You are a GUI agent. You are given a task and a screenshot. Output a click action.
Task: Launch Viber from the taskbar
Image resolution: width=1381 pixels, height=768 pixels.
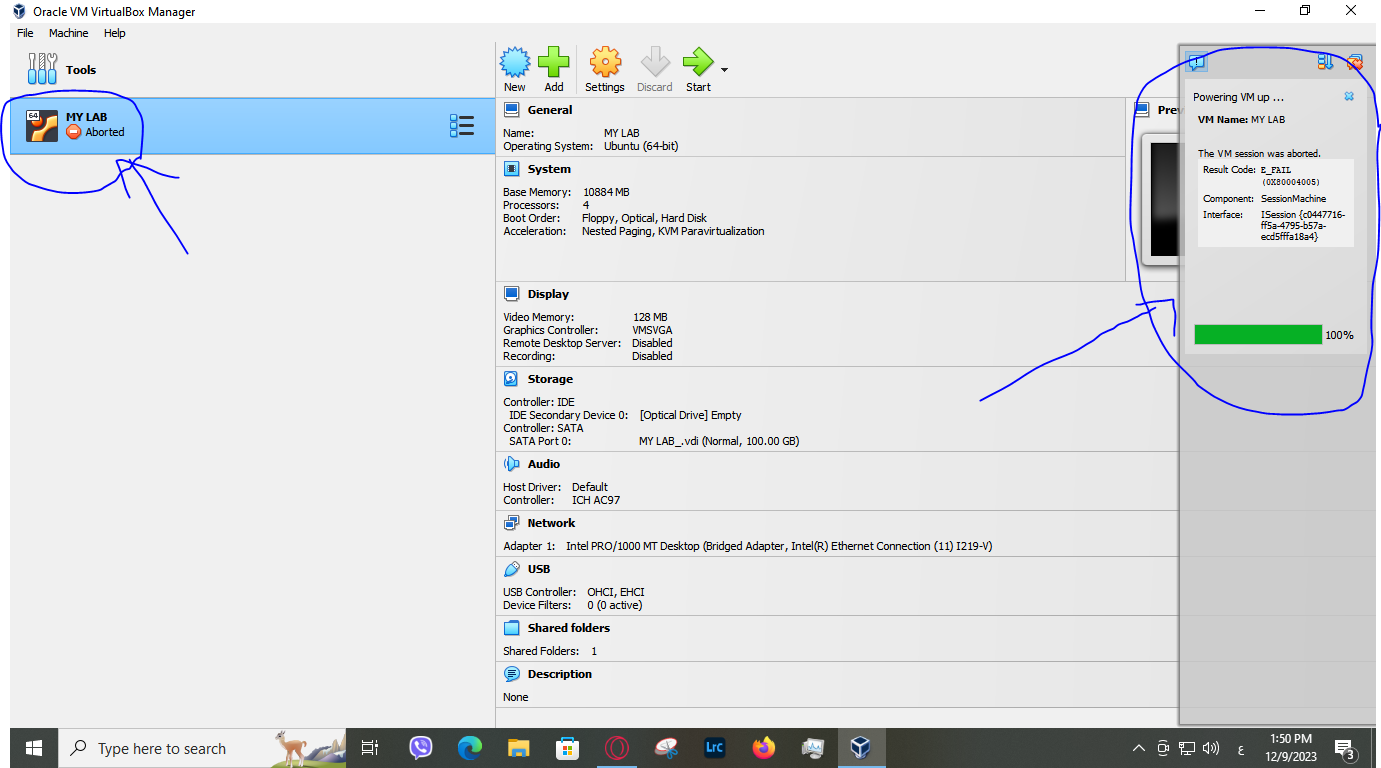point(421,748)
